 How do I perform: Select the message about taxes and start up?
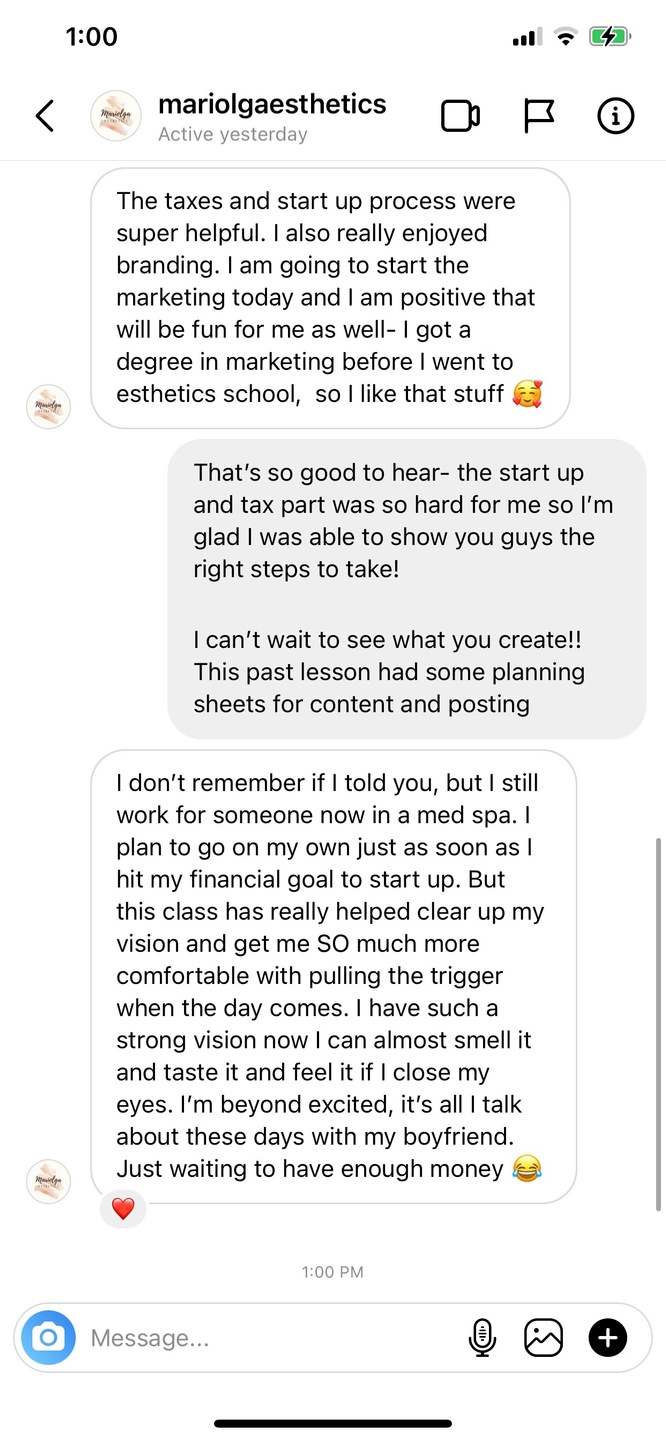330,297
